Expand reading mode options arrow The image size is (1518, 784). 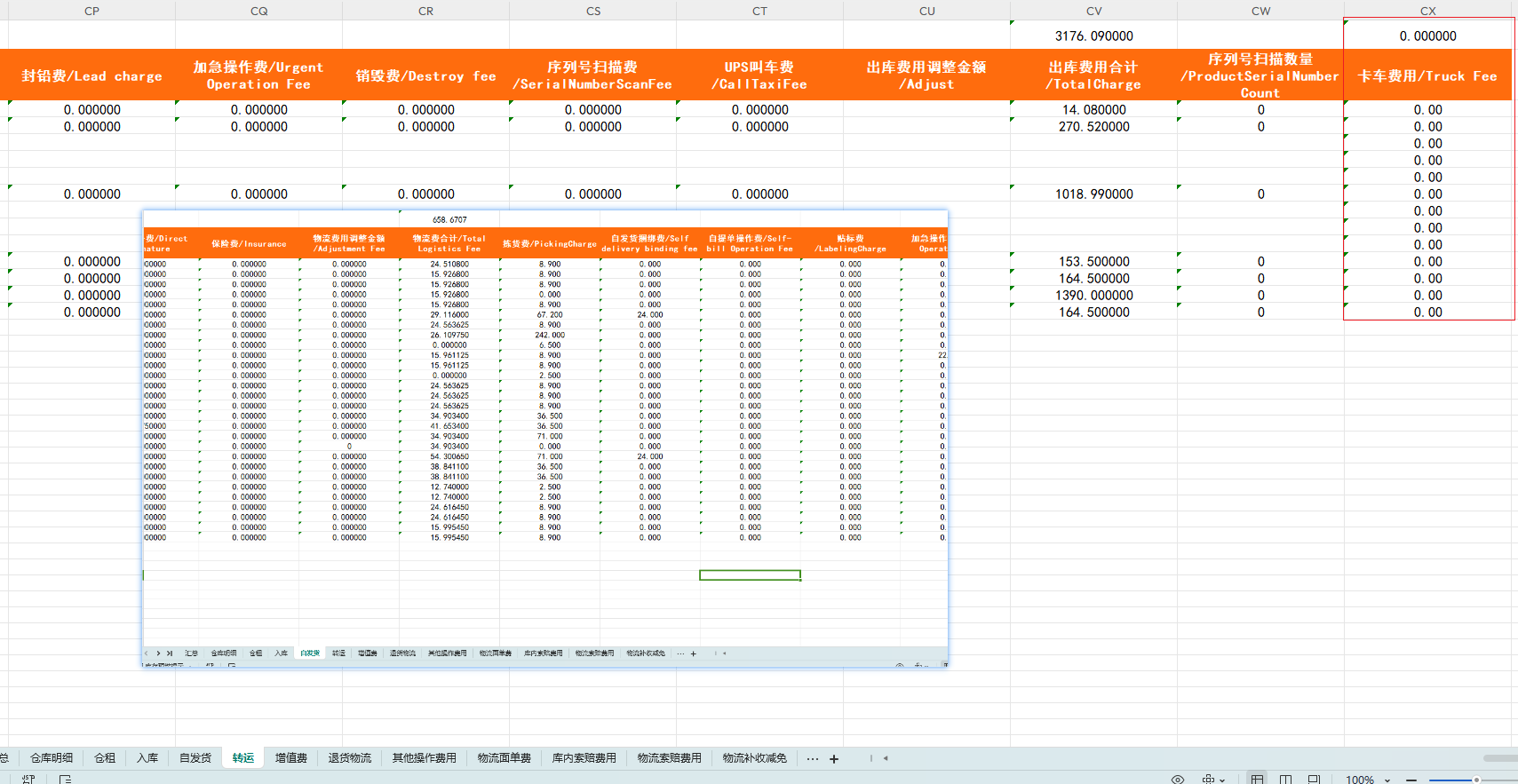(x=1223, y=780)
